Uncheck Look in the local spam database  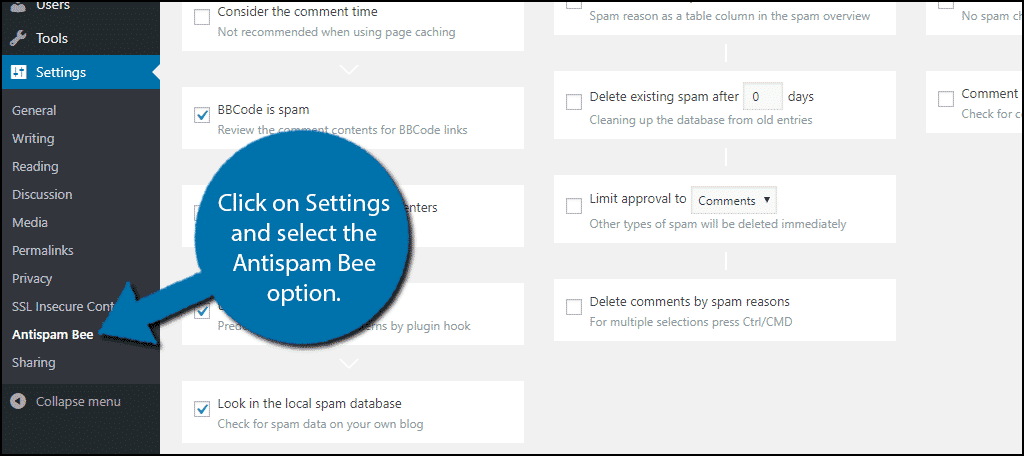pyautogui.click(x=201, y=409)
